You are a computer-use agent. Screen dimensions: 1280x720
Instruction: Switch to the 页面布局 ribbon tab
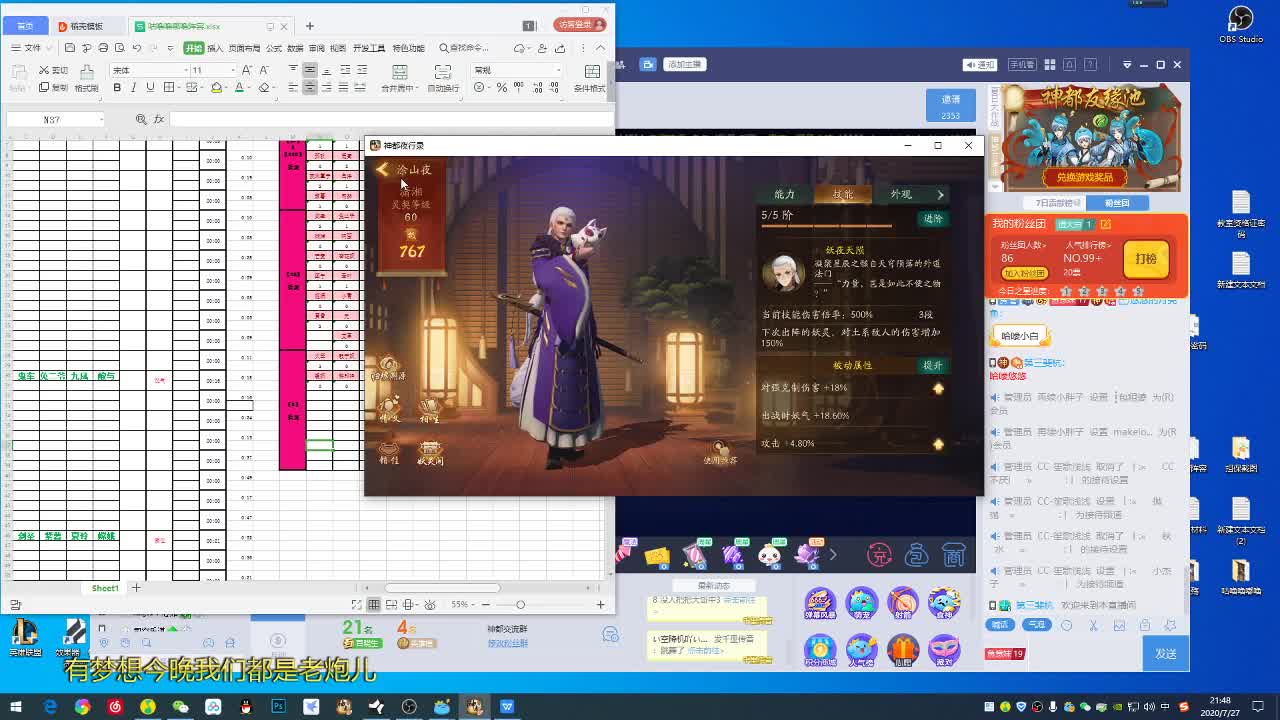coord(244,48)
